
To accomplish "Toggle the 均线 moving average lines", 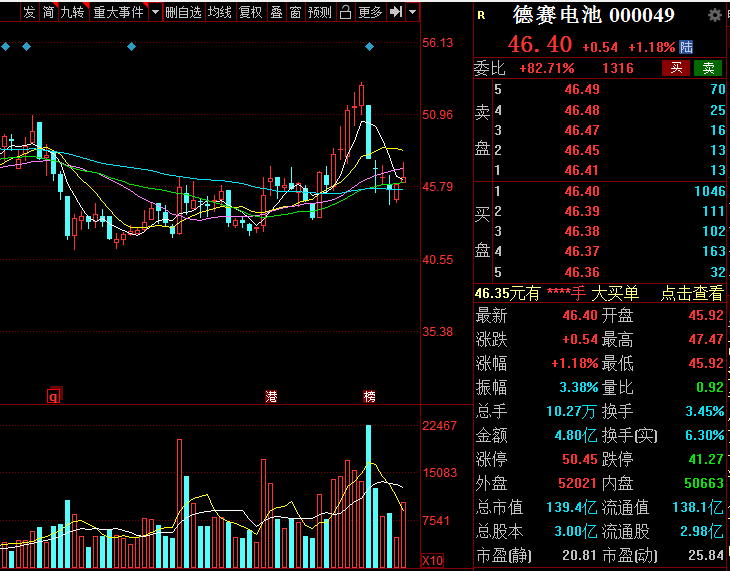I will pos(219,12).
